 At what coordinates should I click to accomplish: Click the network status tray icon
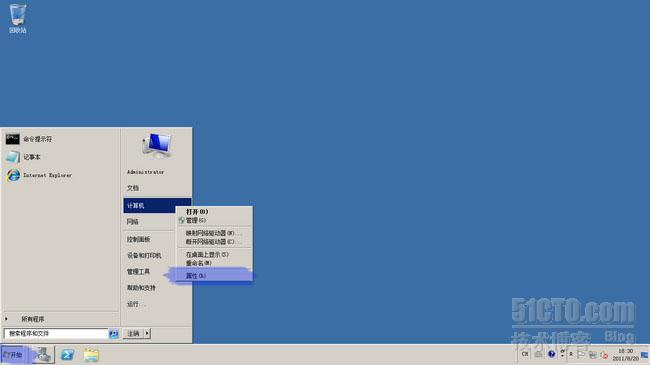593,355
